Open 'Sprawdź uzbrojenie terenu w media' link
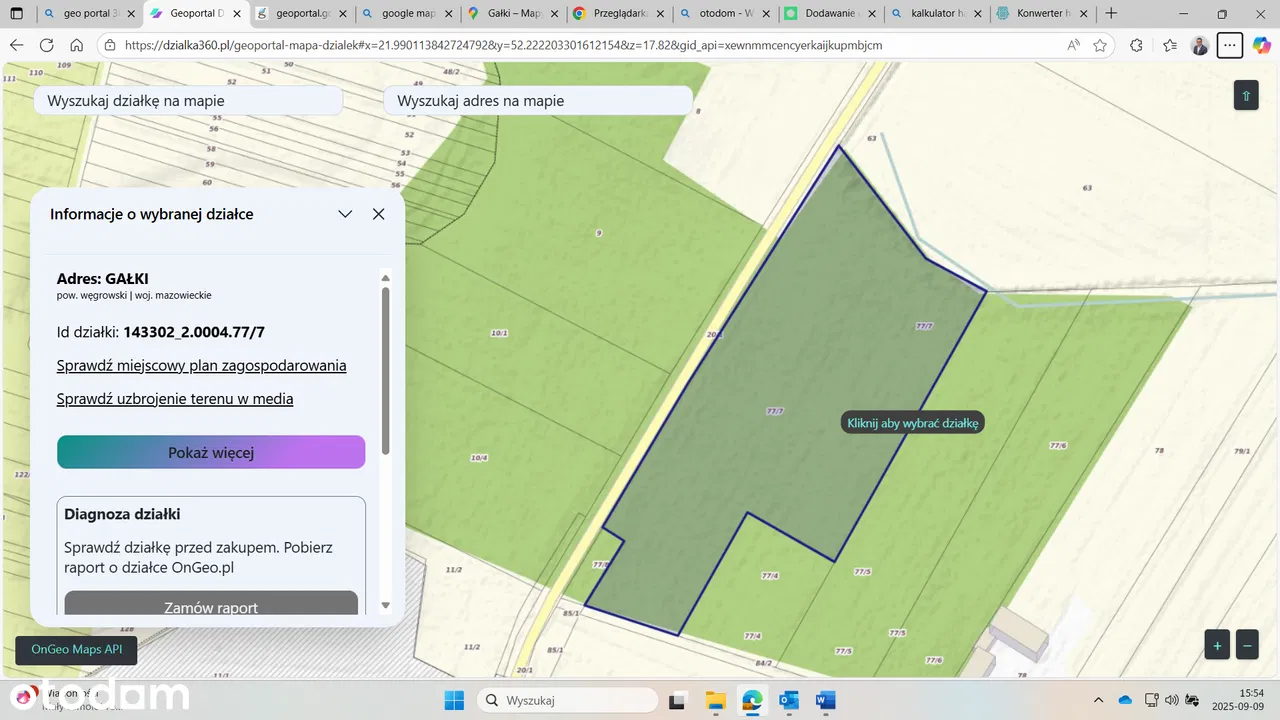 (175, 399)
